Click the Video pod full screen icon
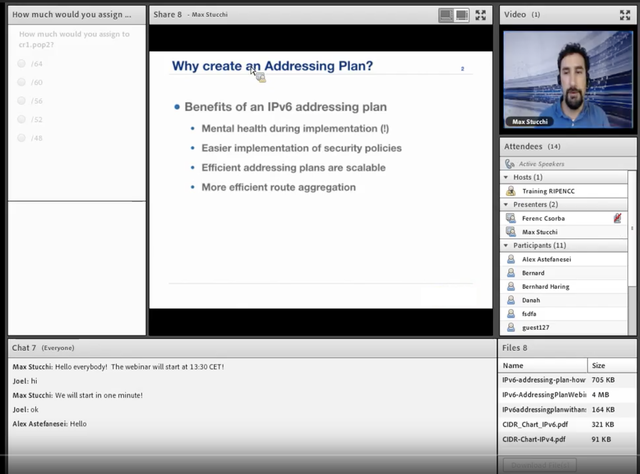Viewport: 640px width, 474px height. (625, 15)
